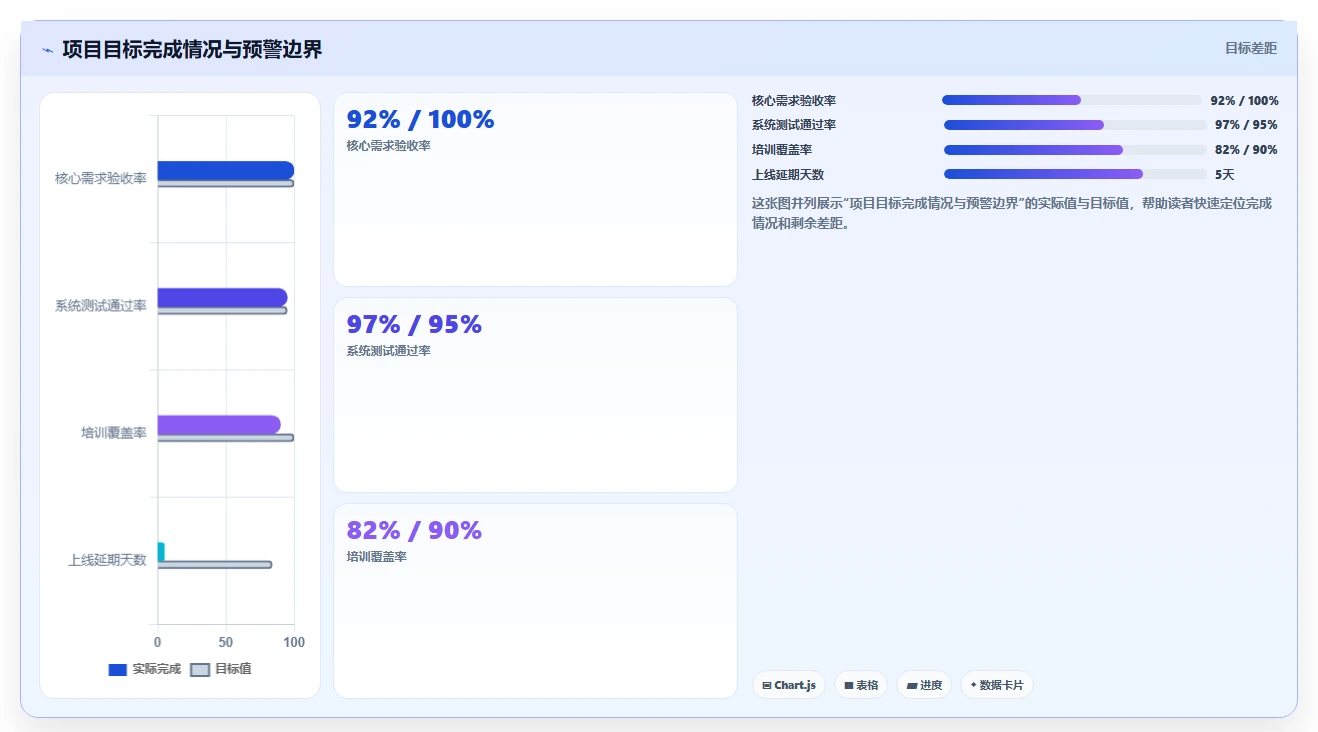Click the cyan 上线延期天数 chart bar
This screenshot has height=732, width=1318.
click(161, 552)
